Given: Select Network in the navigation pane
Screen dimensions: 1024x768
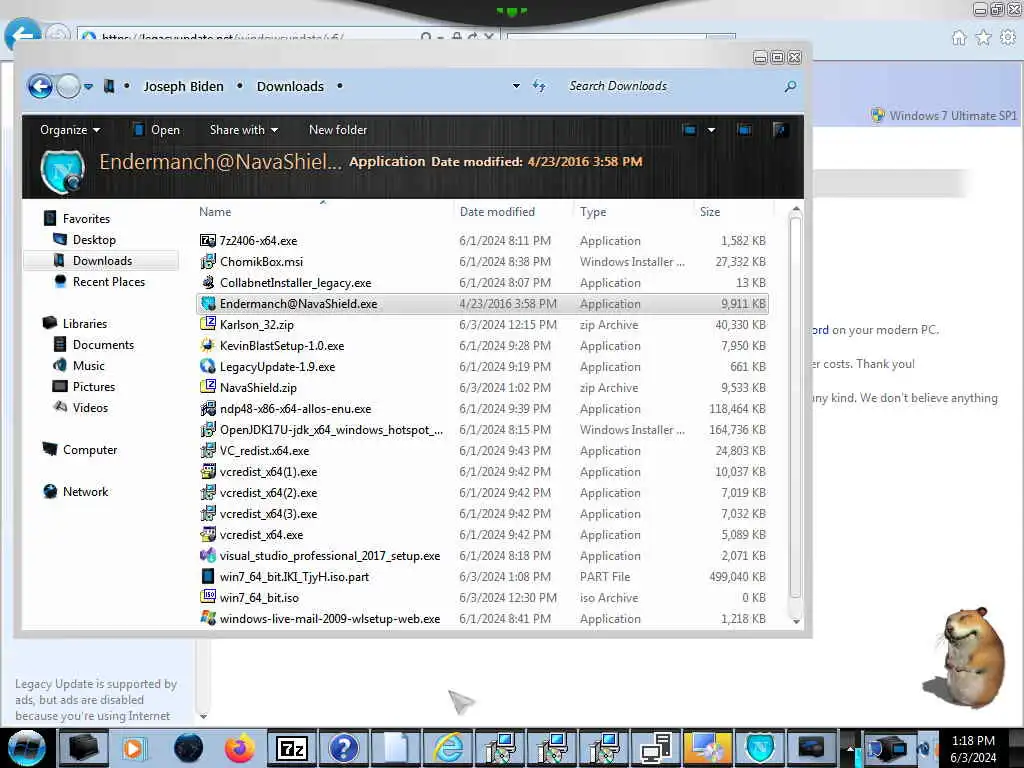Looking at the screenshot, I should (x=85, y=491).
